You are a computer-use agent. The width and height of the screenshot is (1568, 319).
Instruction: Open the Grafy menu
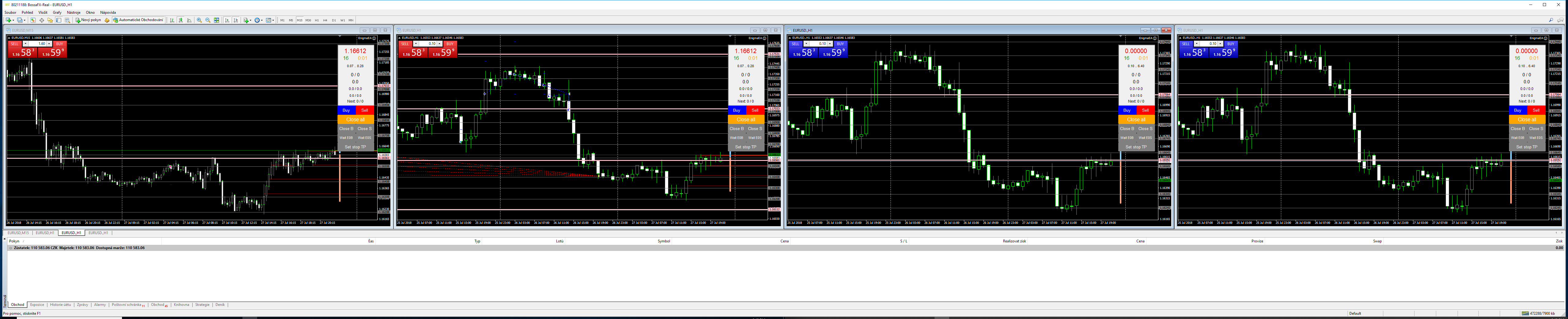pos(57,12)
